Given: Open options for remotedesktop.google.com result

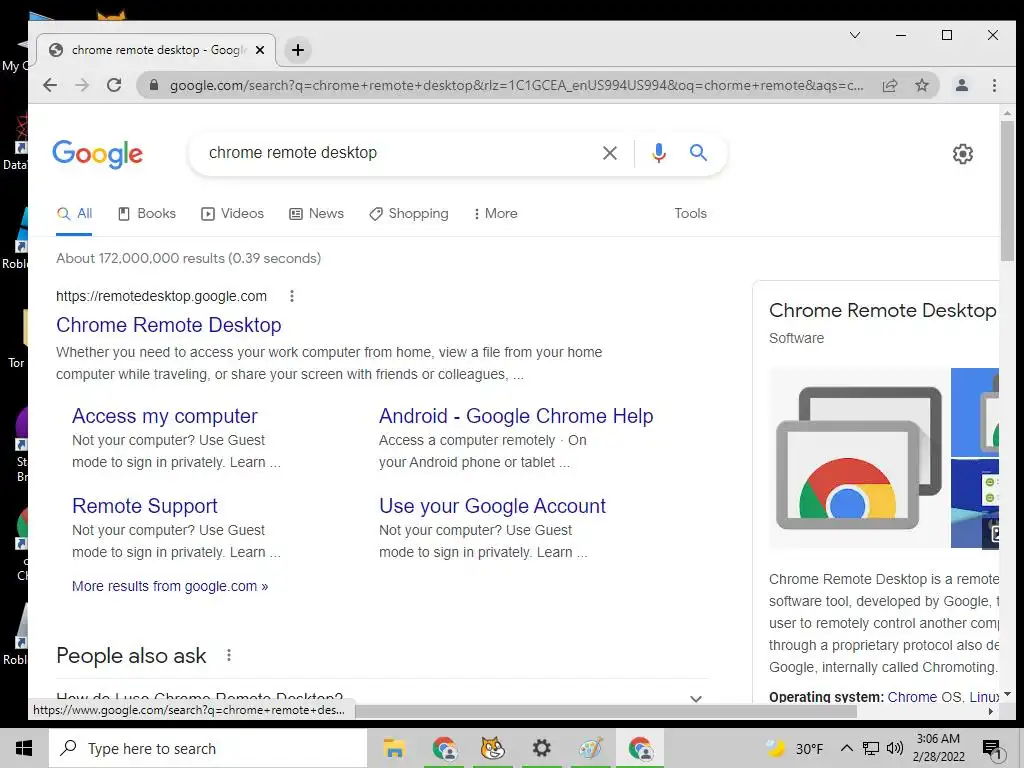Looking at the screenshot, I should (x=292, y=296).
